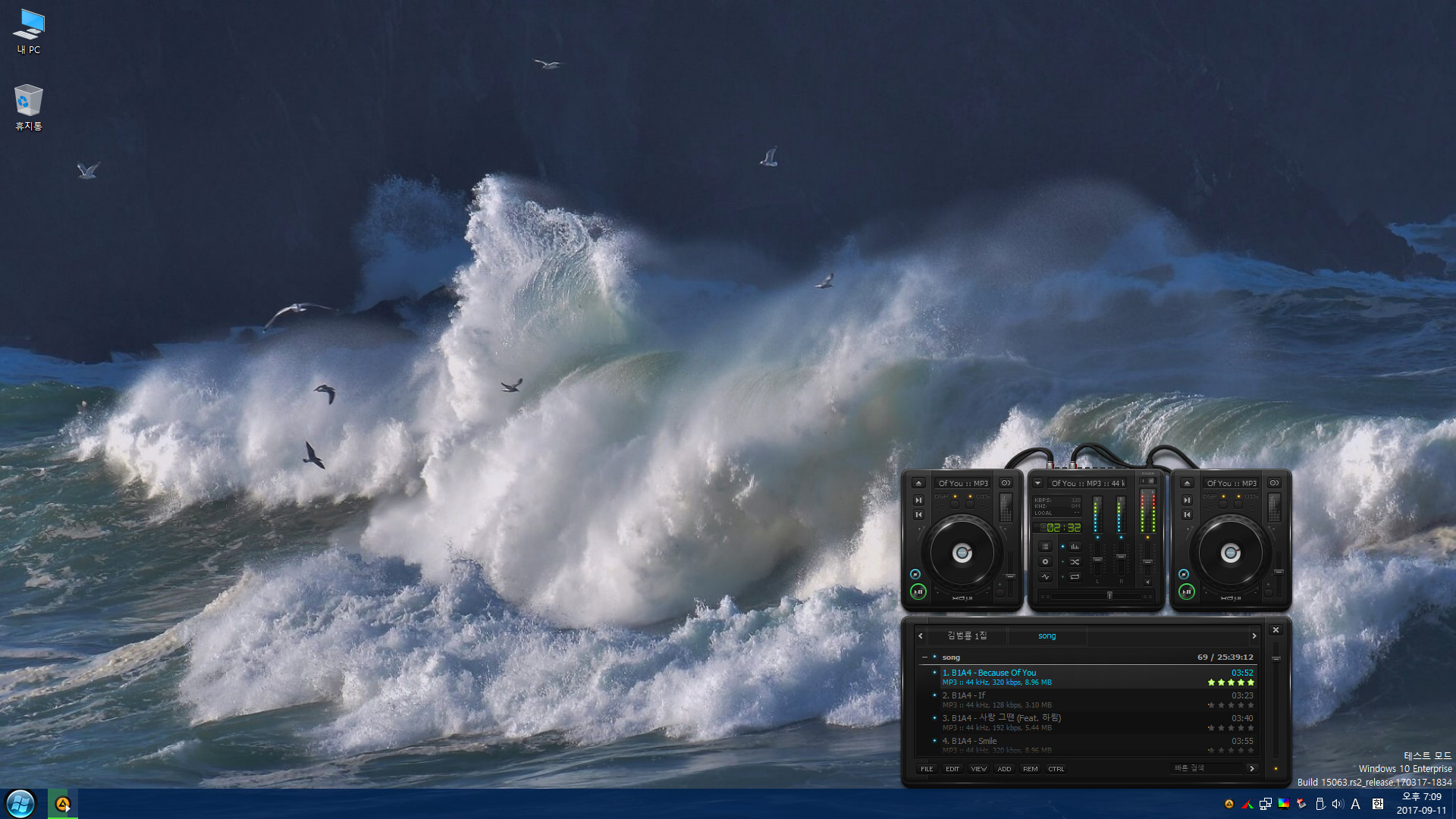The width and height of the screenshot is (1456, 819).
Task: Flip the POWER switch on the mixer
Action: [1147, 481]
